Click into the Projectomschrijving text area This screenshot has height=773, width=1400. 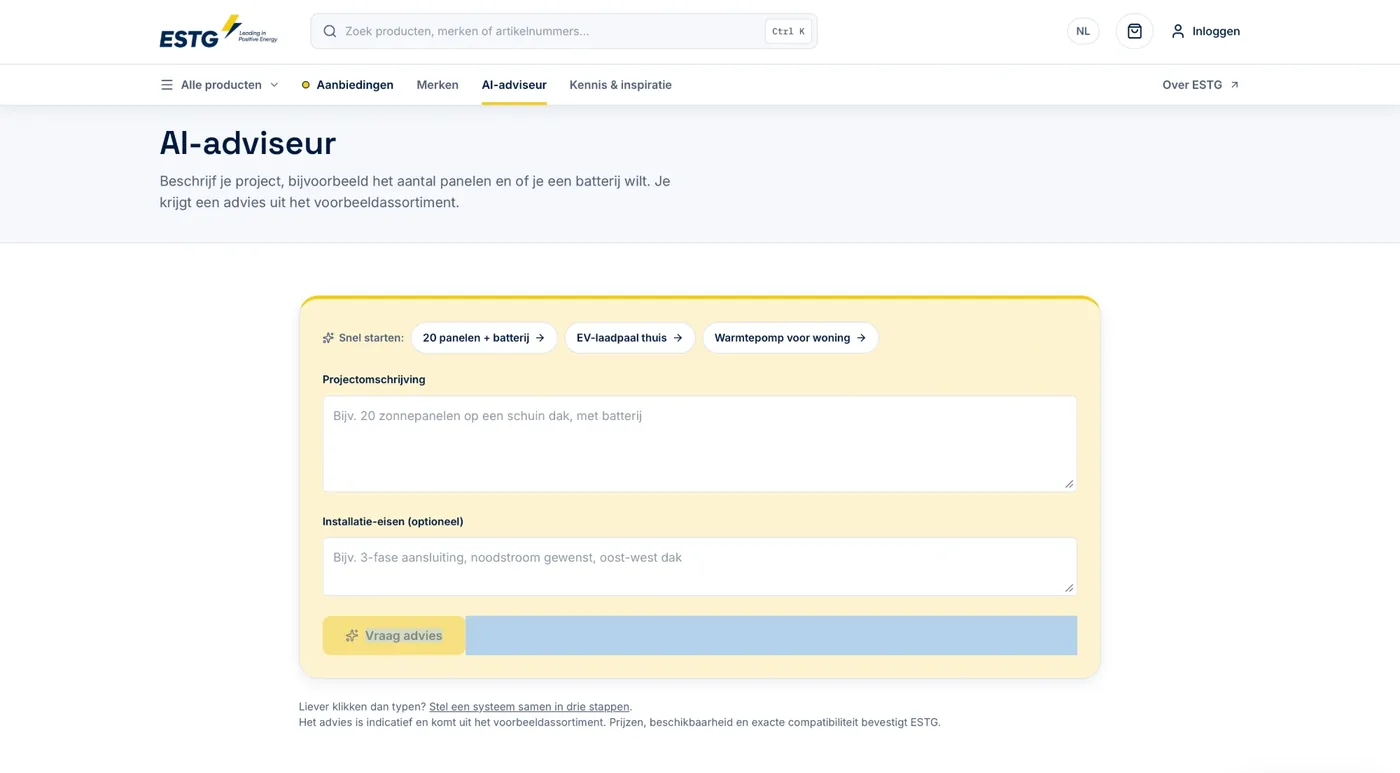[x=700, y=444]
